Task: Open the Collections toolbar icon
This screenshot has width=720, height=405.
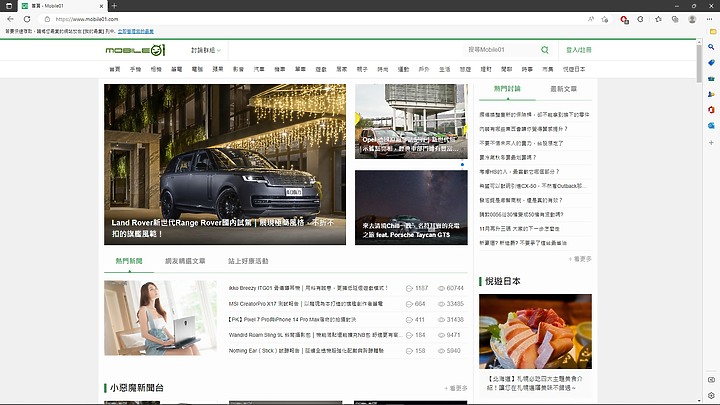Action: [675, 19]
